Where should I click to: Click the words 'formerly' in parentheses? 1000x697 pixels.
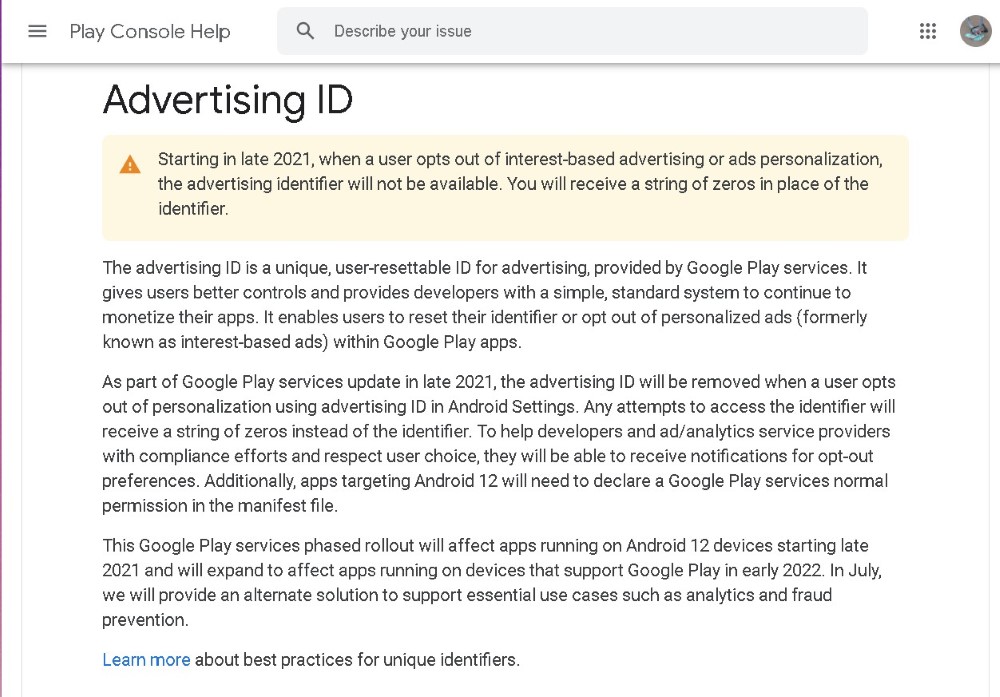833,317
